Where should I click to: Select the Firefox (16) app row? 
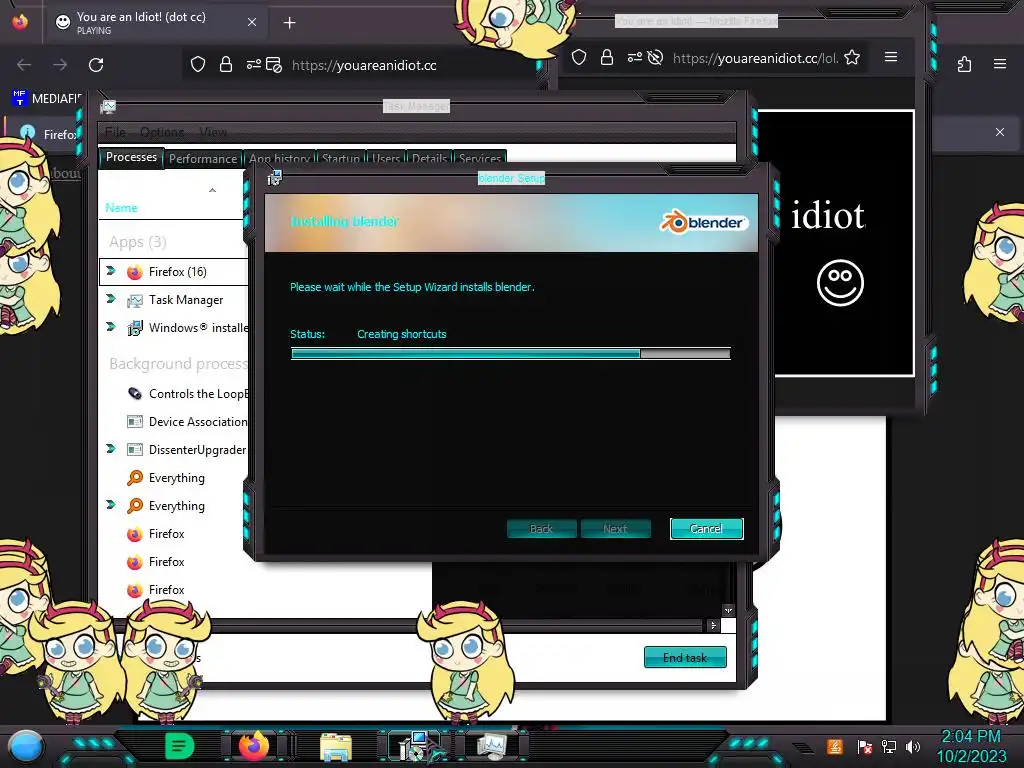pyautogui.click(x=174, y=272)
